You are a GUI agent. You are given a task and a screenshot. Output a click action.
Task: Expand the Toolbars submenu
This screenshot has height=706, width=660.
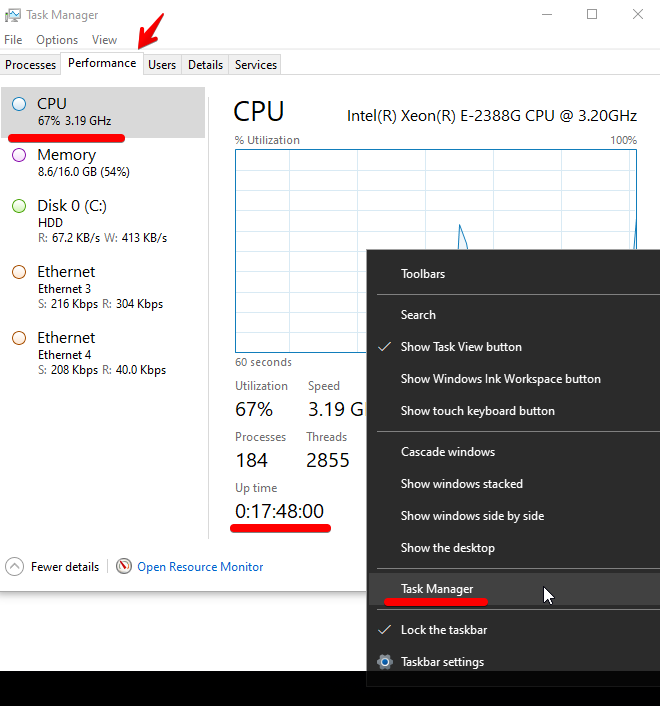click(423, 274)
